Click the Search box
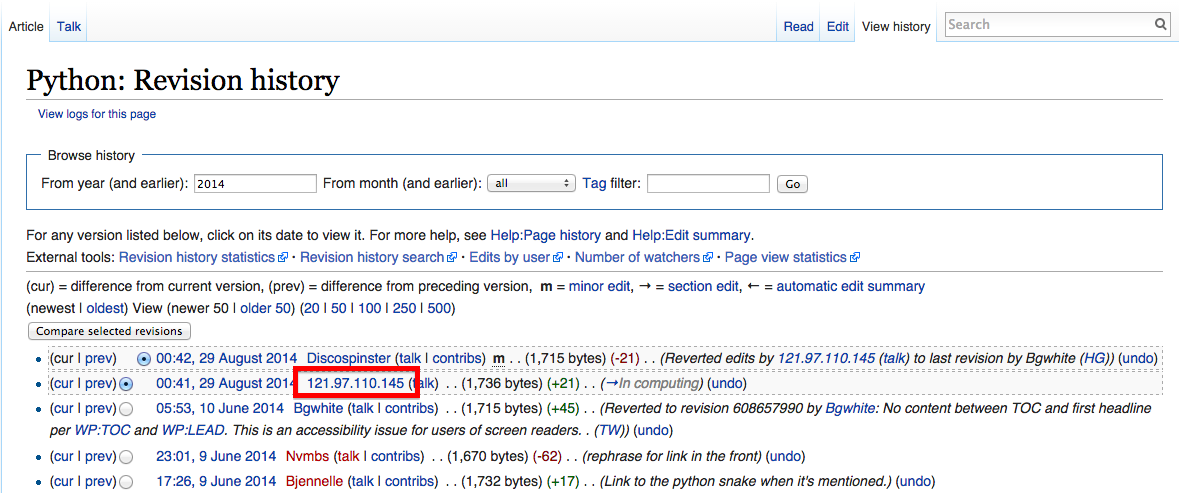This screenshot has height=493, width=1179. click(1047, 24)
